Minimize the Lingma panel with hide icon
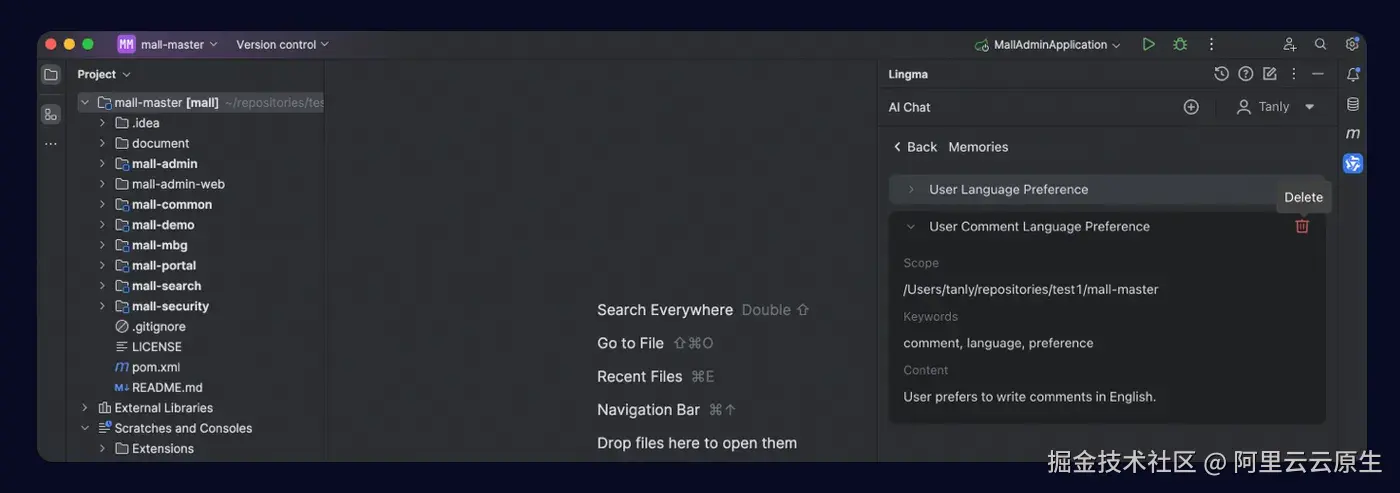 point(1318,74)
